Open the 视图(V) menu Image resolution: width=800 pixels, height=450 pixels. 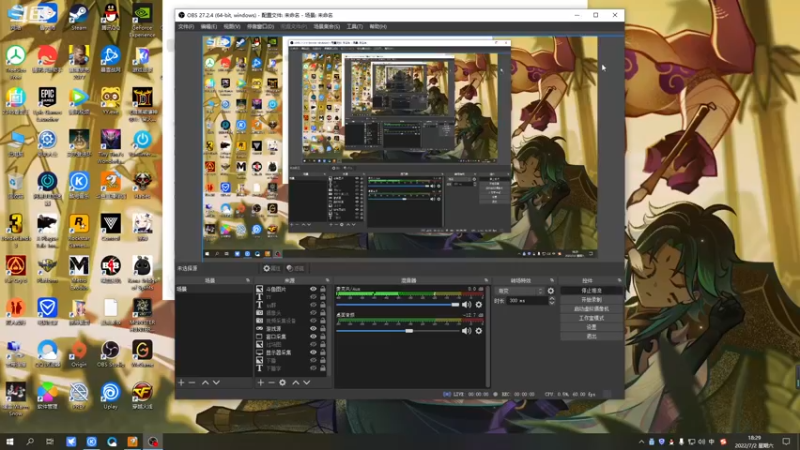[x=231, y=27]
